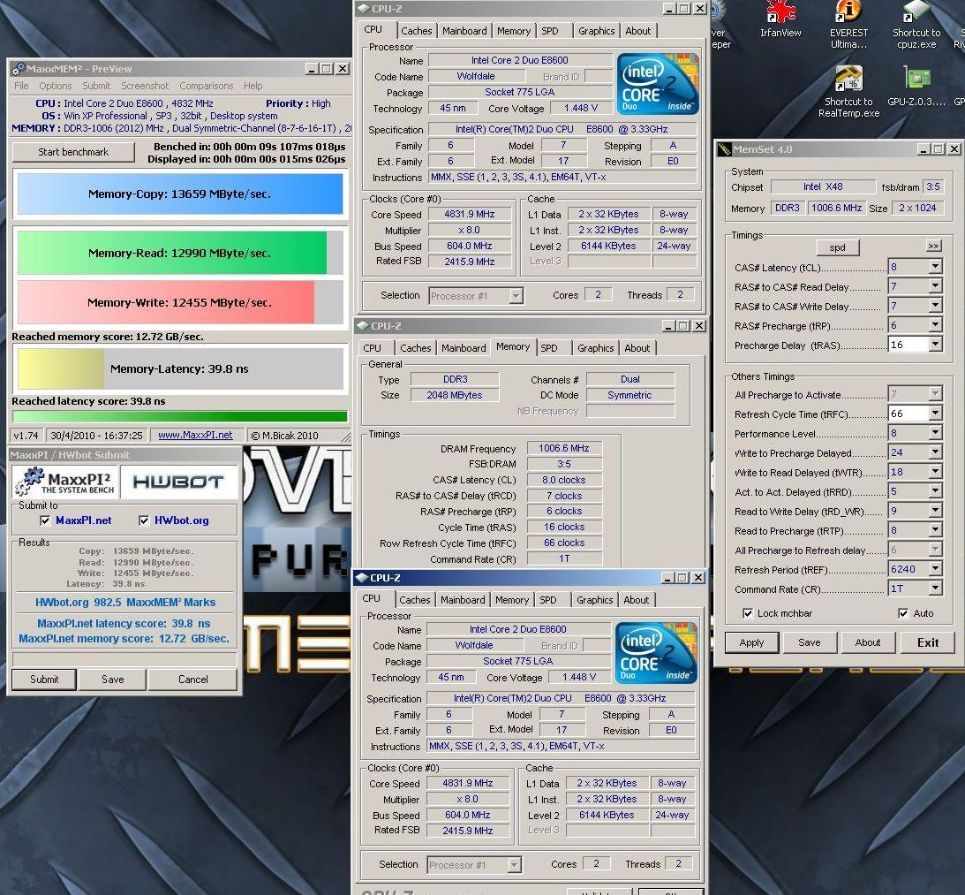The image size is (965, 895).
Task: Click Submit in the HWbot Submit dialog
Action: (44, 679)
